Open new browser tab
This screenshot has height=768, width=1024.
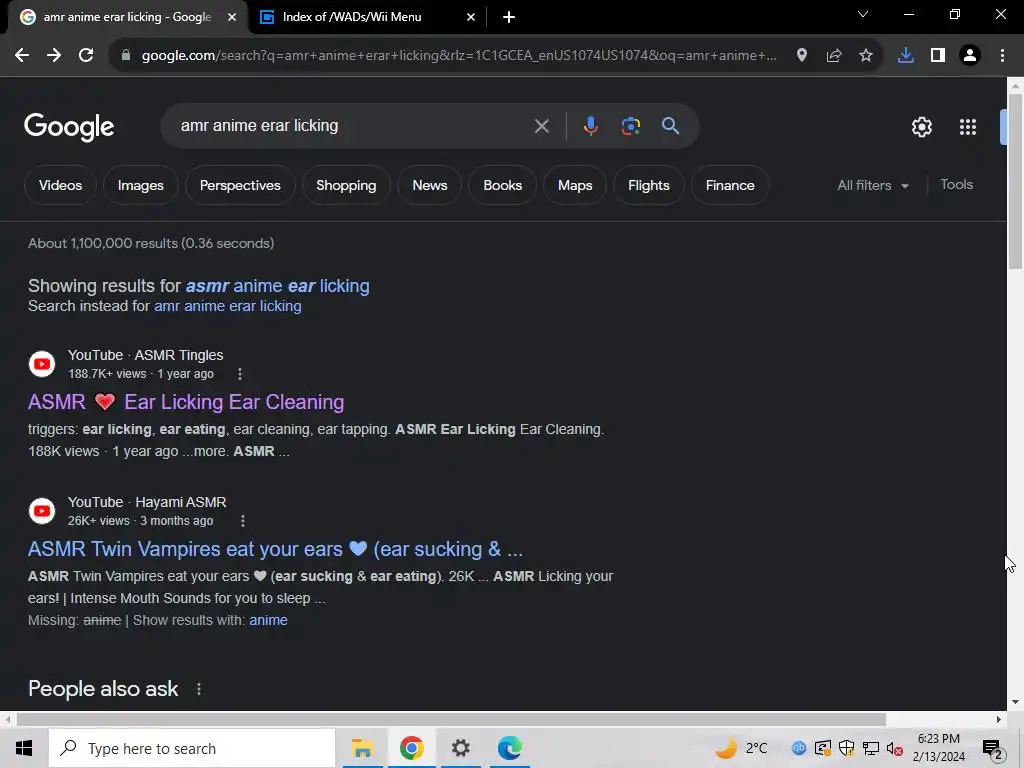[x=509, y=17]
